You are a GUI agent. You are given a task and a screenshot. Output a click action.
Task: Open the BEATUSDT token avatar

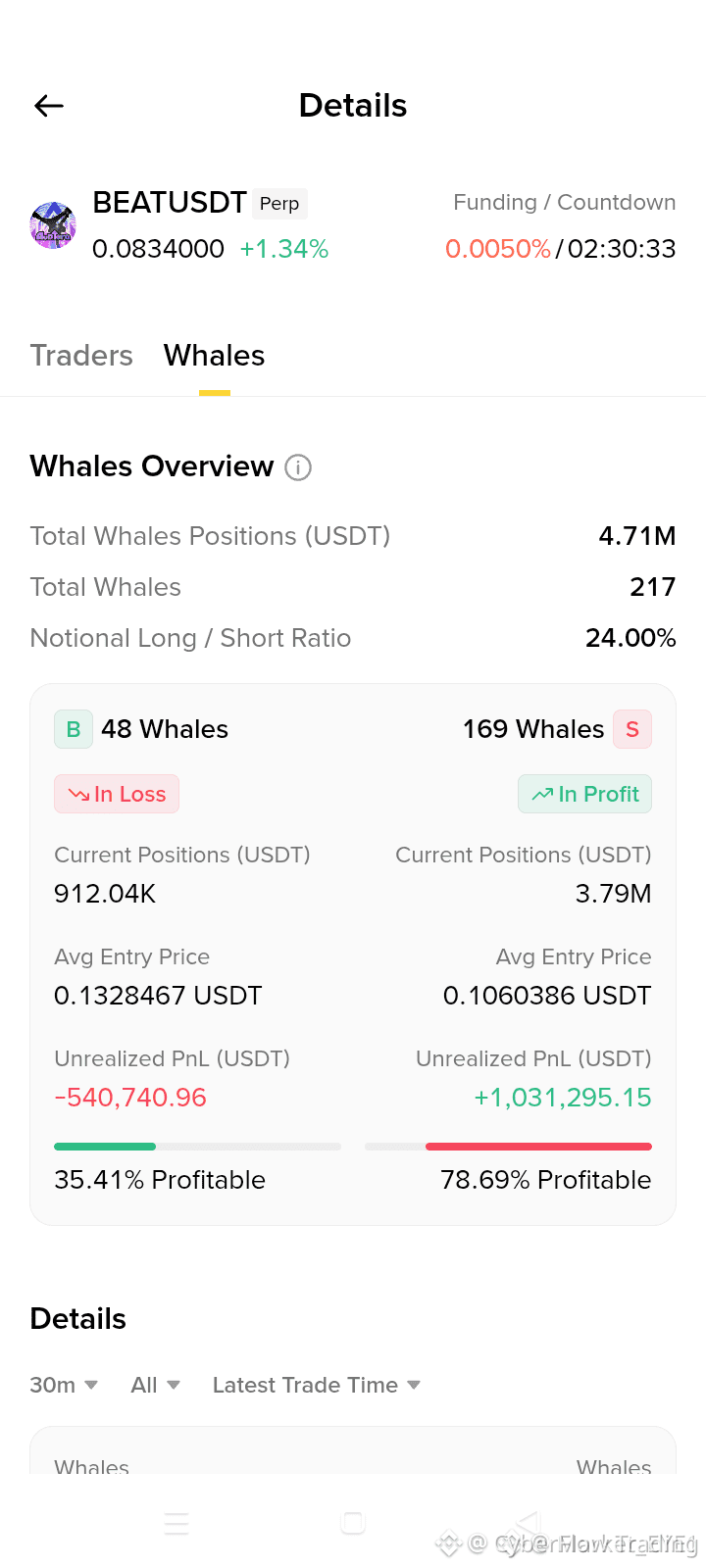(x=53, y=225)
